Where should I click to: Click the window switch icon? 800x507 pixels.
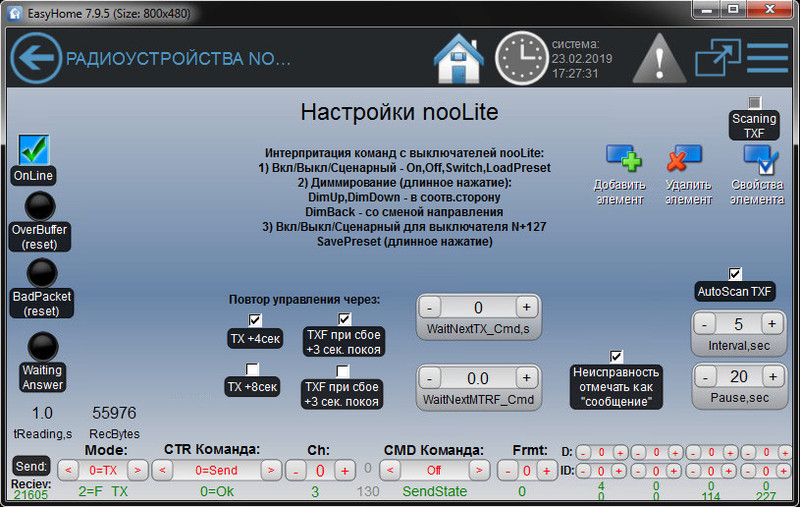[x=717, y=58]
